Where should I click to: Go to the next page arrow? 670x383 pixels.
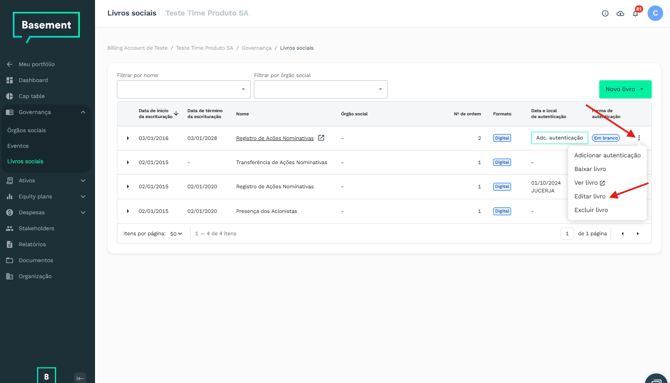pos(638,234)
